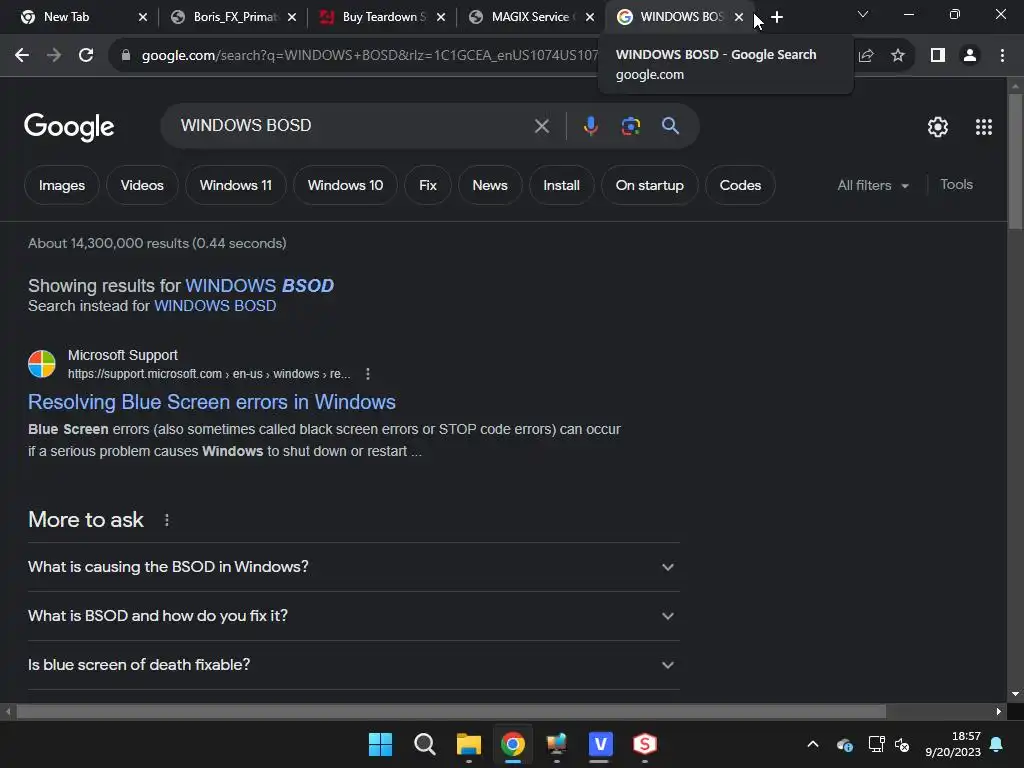The image size is (1024, 768).
Task: Open the All filters dropdown
Action: click(x=873, y=185)
